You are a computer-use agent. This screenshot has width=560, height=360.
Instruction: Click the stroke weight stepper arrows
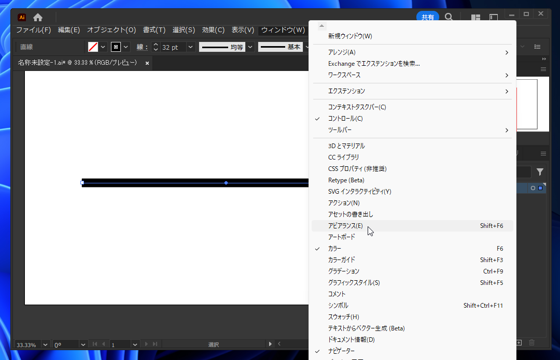coord(156,47)
